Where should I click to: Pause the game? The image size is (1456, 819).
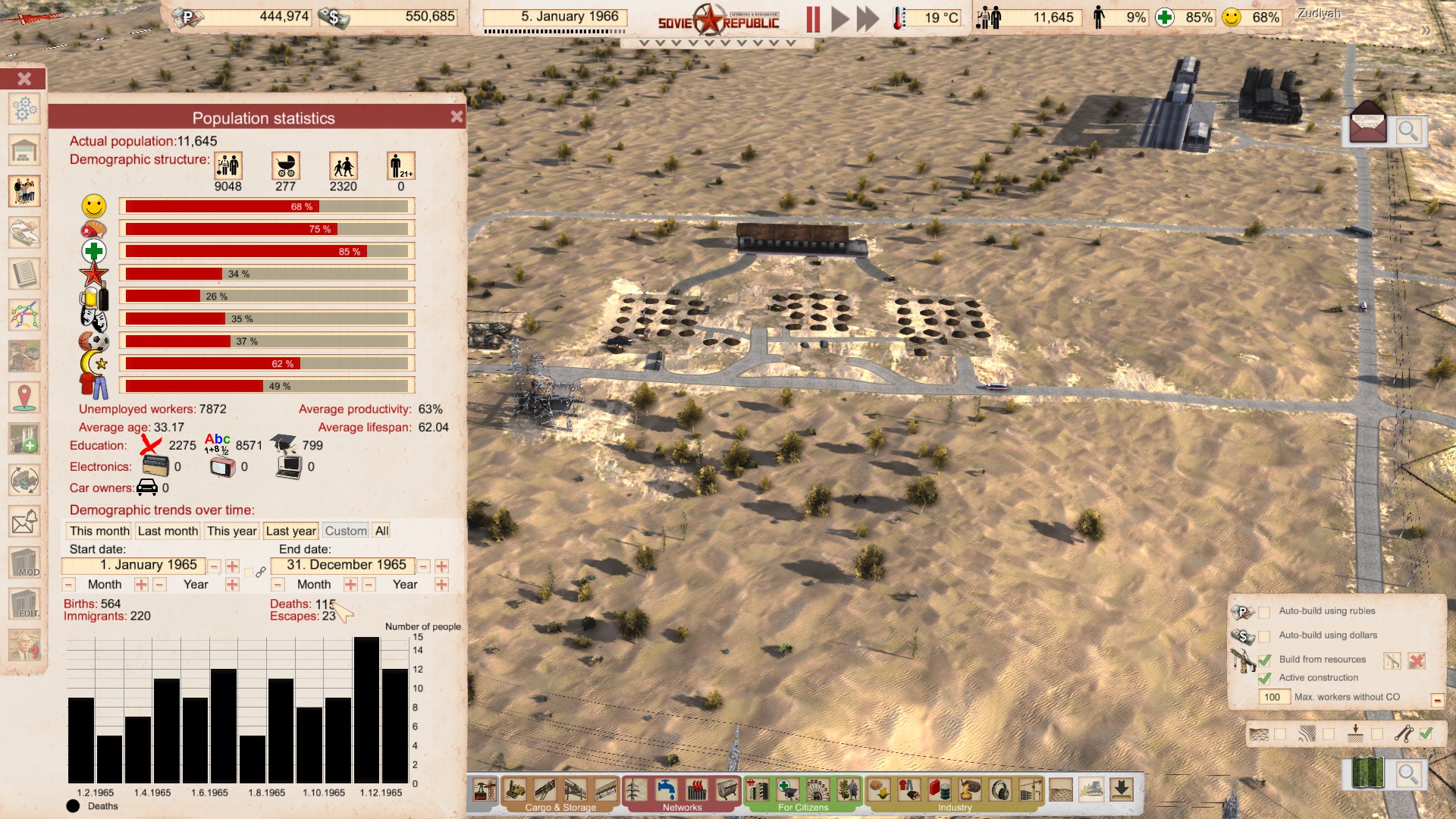click(813, 18)
